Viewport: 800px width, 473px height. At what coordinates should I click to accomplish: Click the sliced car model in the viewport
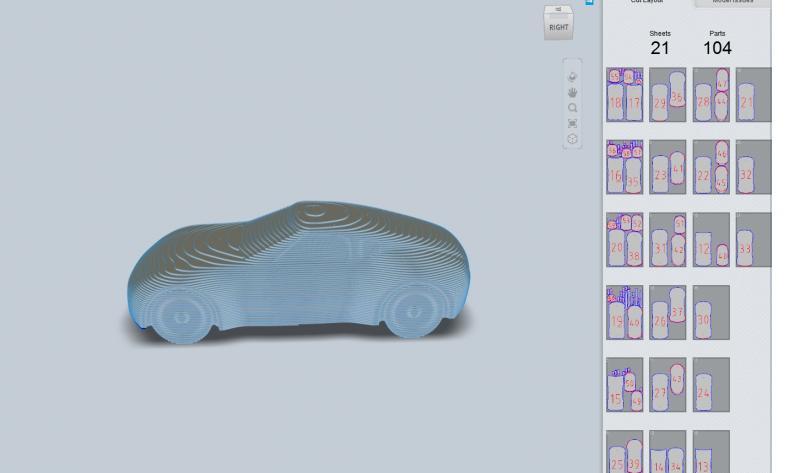click(x=300, y=275)
